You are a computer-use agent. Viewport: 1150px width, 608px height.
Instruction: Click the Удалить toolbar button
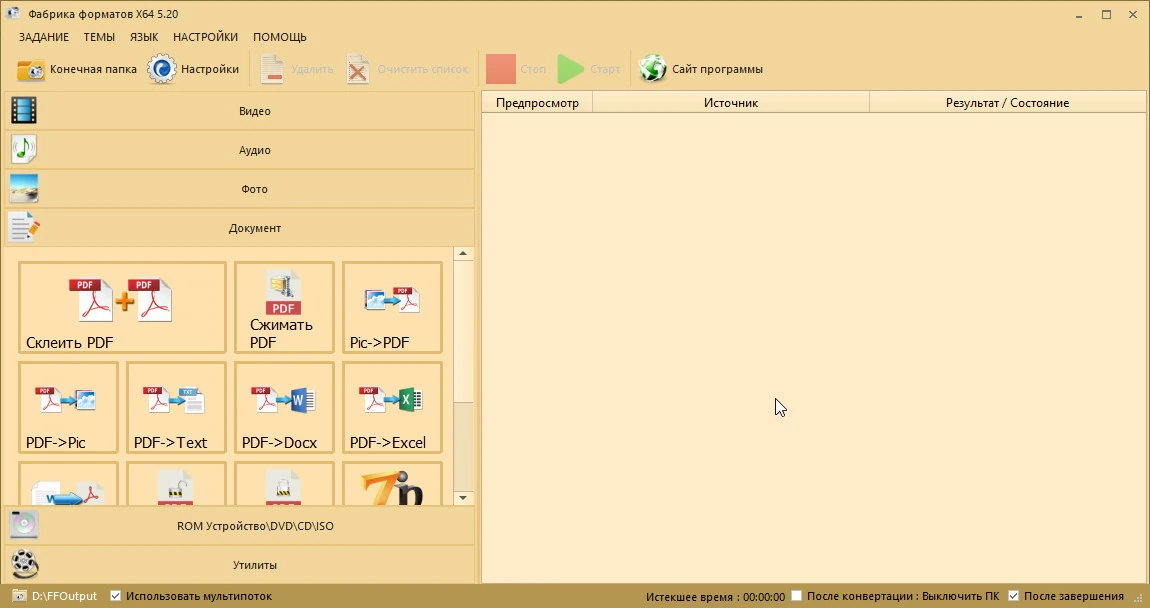296,69
